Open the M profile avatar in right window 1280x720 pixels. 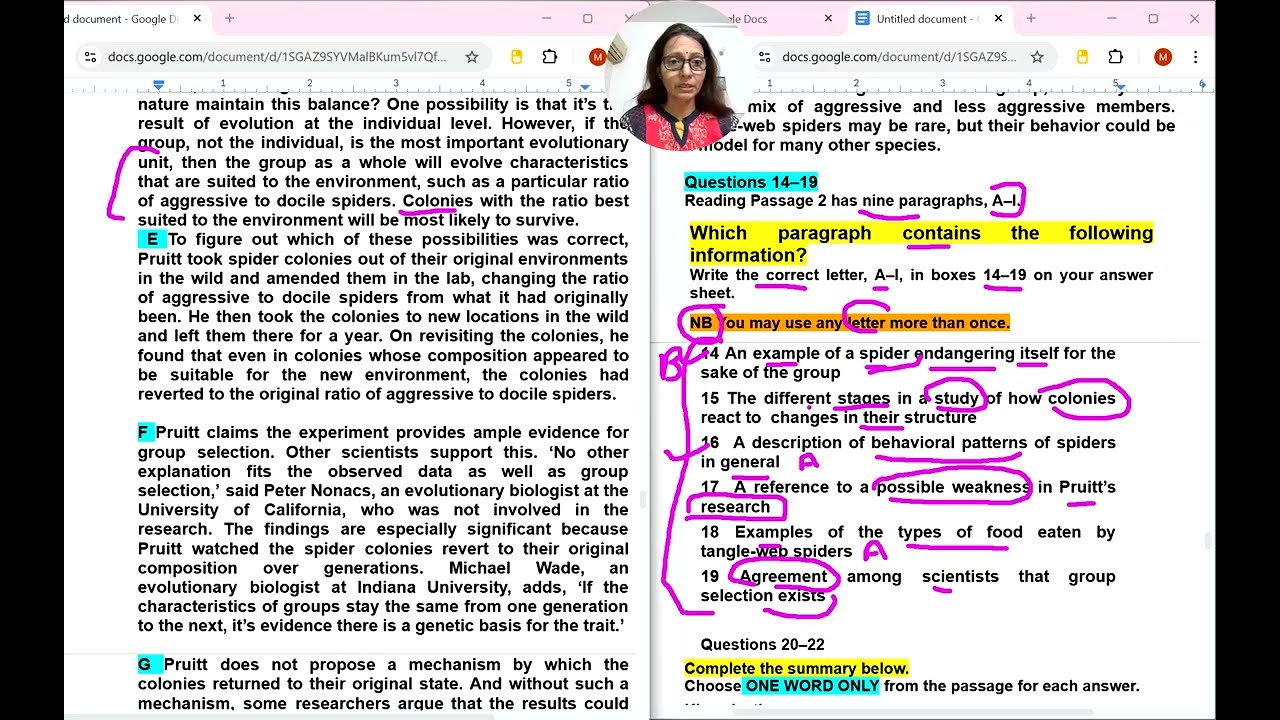1162,57
